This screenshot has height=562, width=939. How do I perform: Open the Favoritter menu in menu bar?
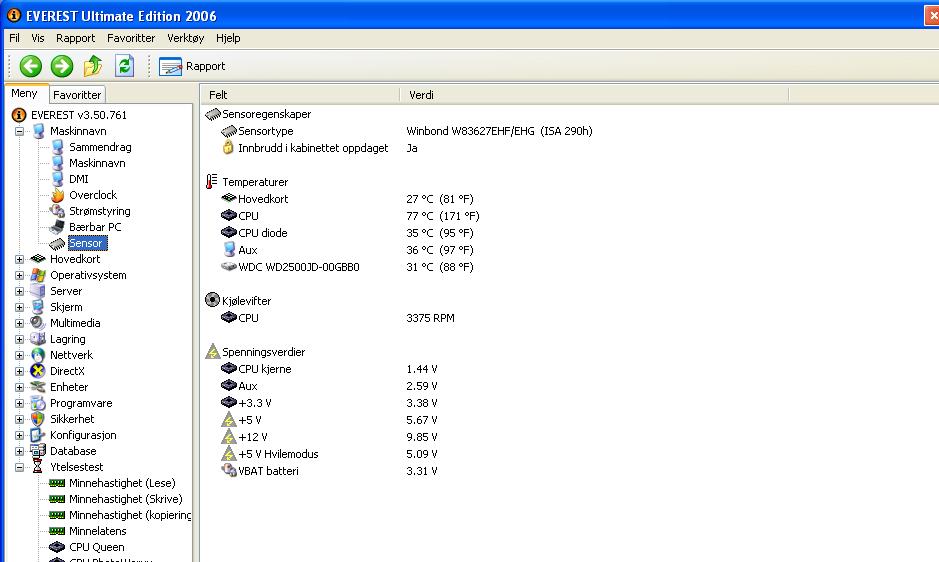click(131, 38)
